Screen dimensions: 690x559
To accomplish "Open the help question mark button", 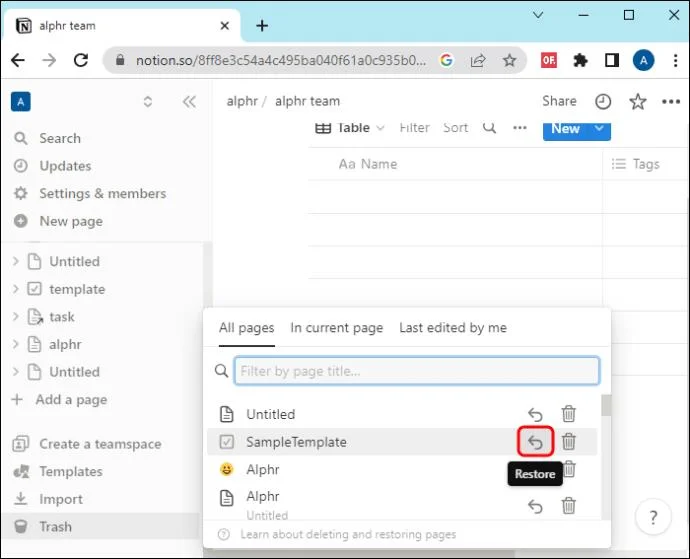I will point(653,517).
